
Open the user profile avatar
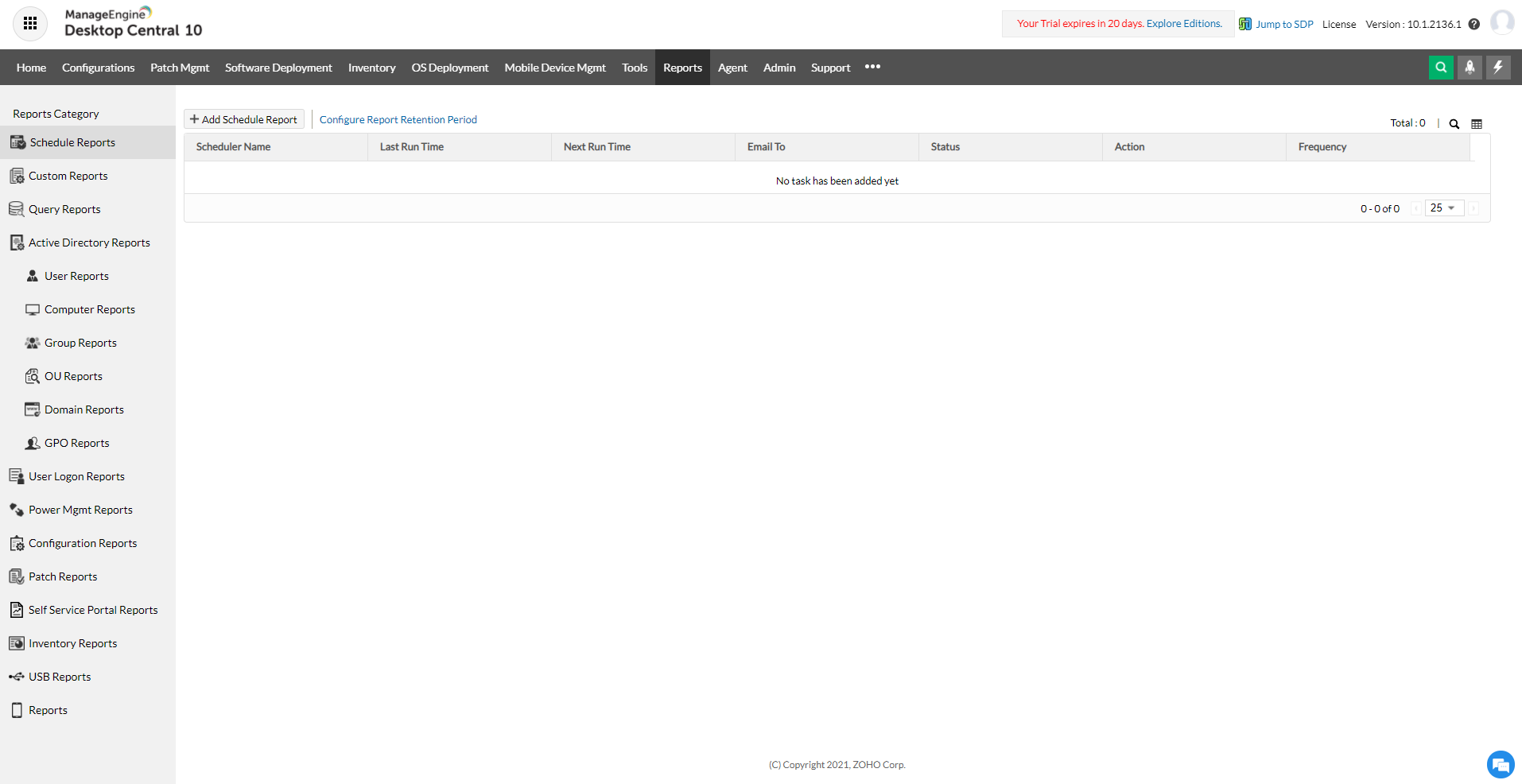1504,21
